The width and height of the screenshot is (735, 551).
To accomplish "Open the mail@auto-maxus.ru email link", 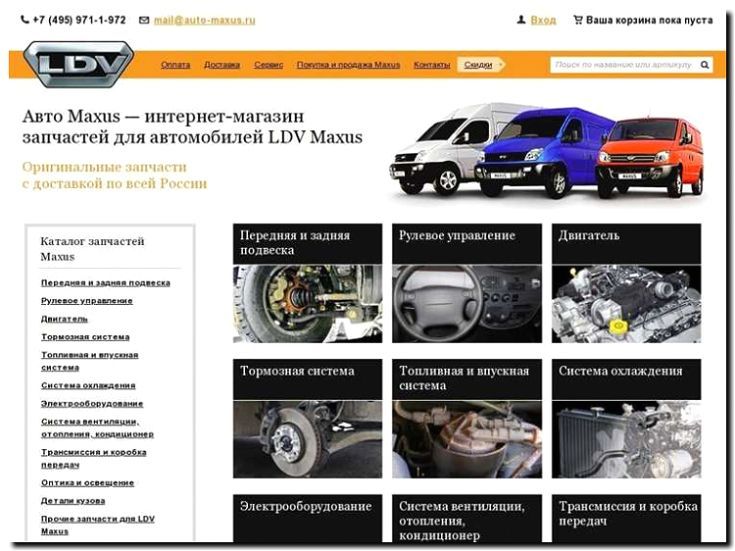I will point(204,20).
